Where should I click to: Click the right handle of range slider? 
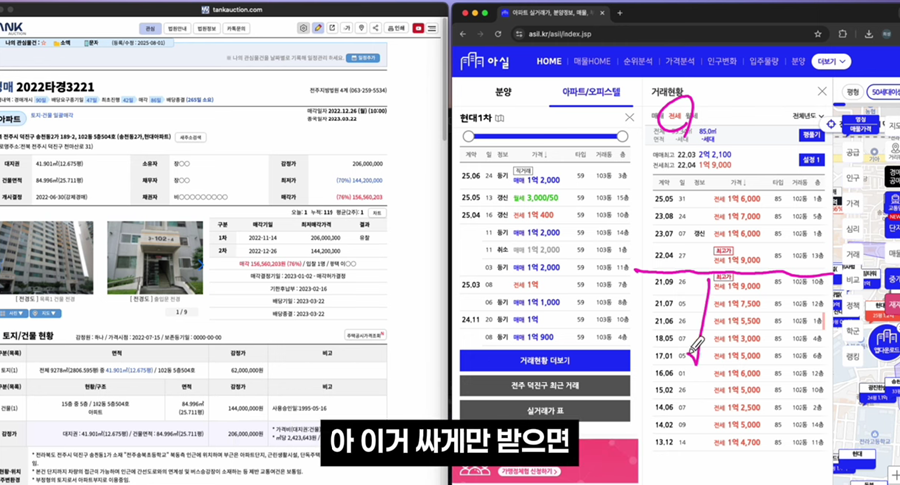[622, 136]
